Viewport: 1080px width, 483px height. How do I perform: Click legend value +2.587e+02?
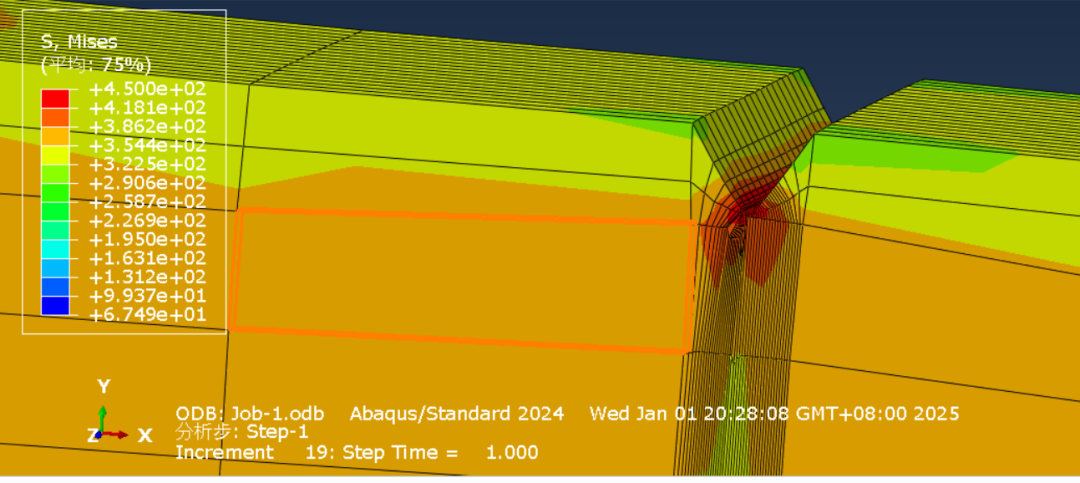click(x=147, y=202)
